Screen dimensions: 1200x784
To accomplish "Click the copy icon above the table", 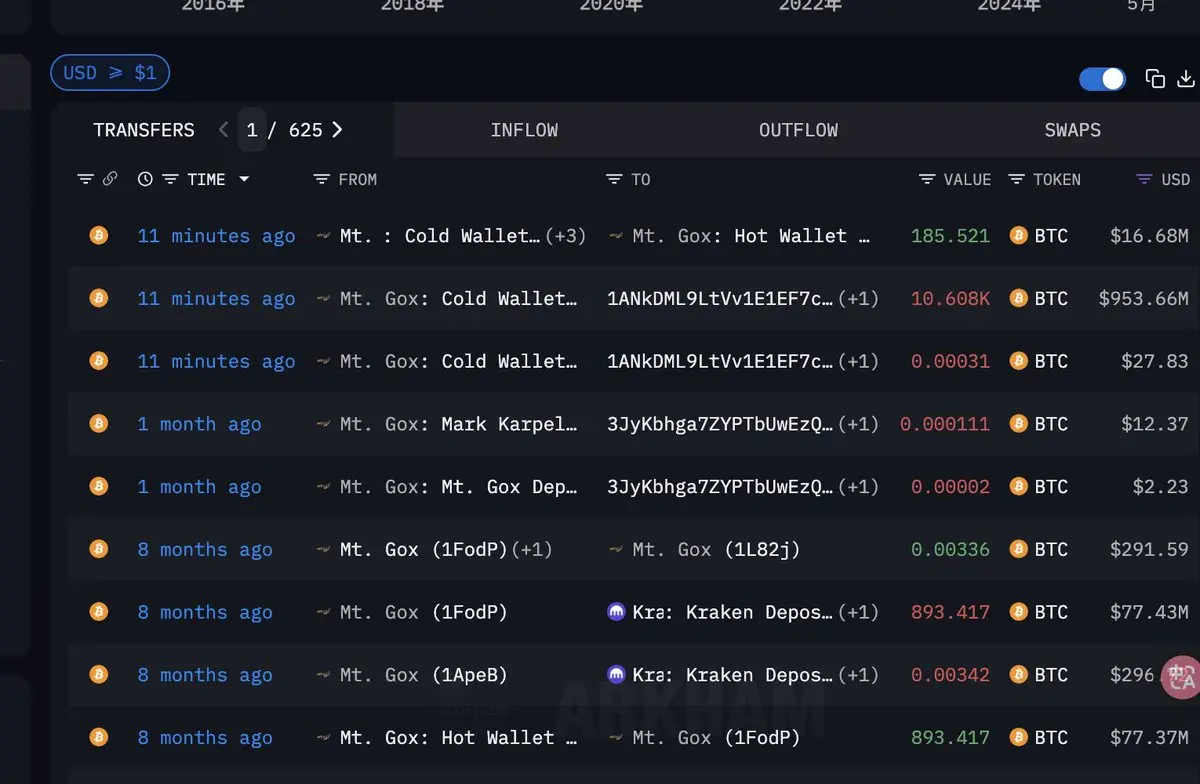I will coord(1155,79).
